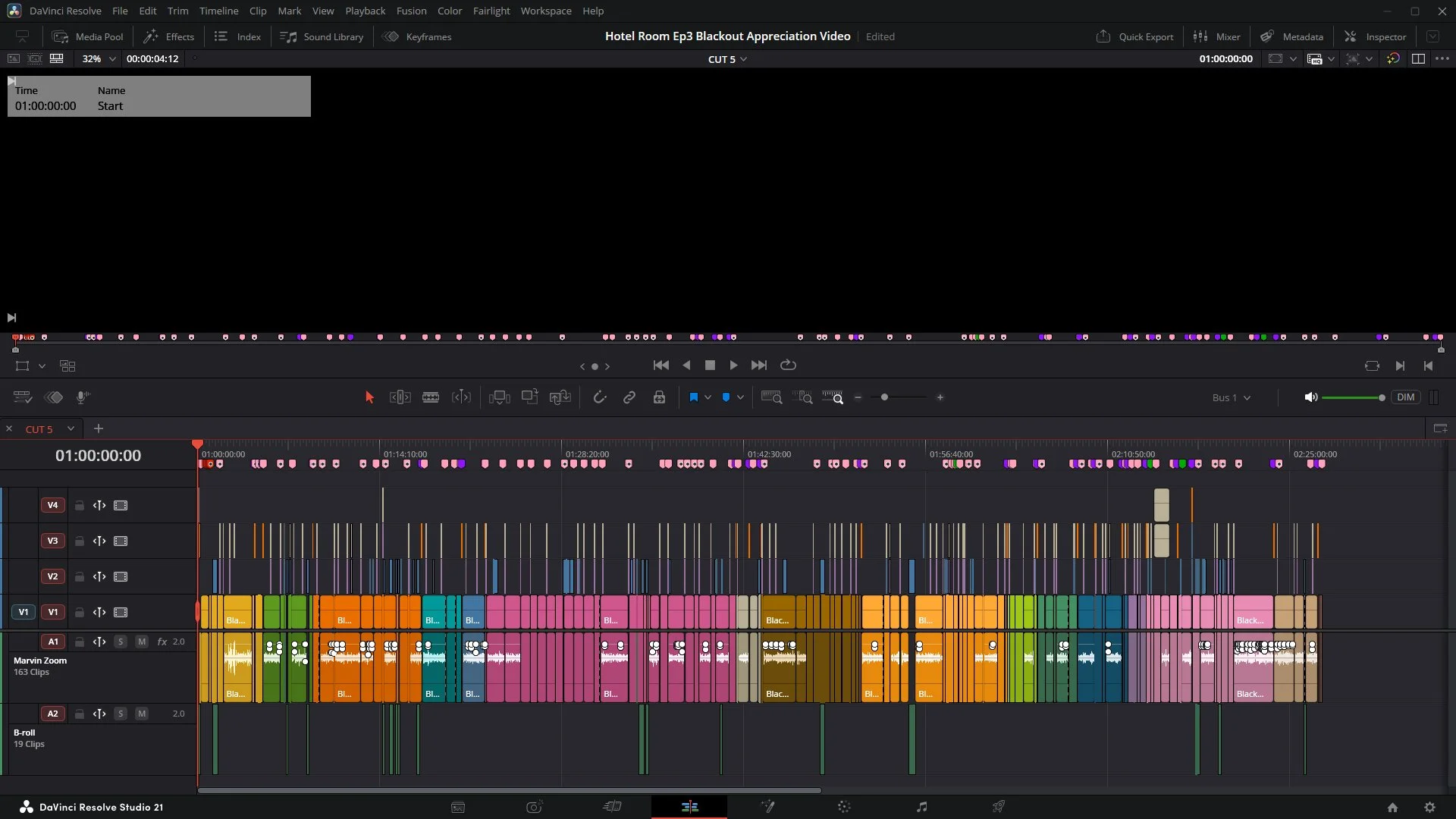Activate the Trim Edit Mode tool
Viewport: 1456px width, 819px height.
click(400, 397)
